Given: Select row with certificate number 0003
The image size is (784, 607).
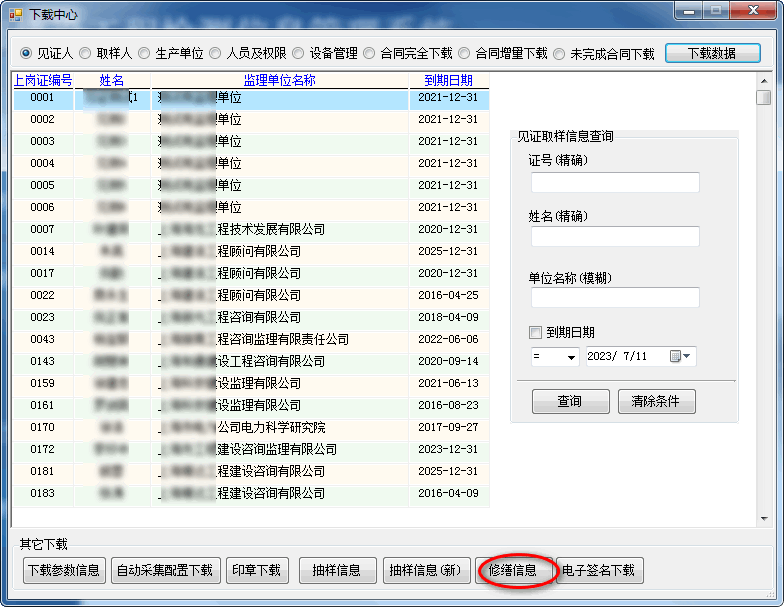Looking at the screenshot, I should tap(251, 142).
